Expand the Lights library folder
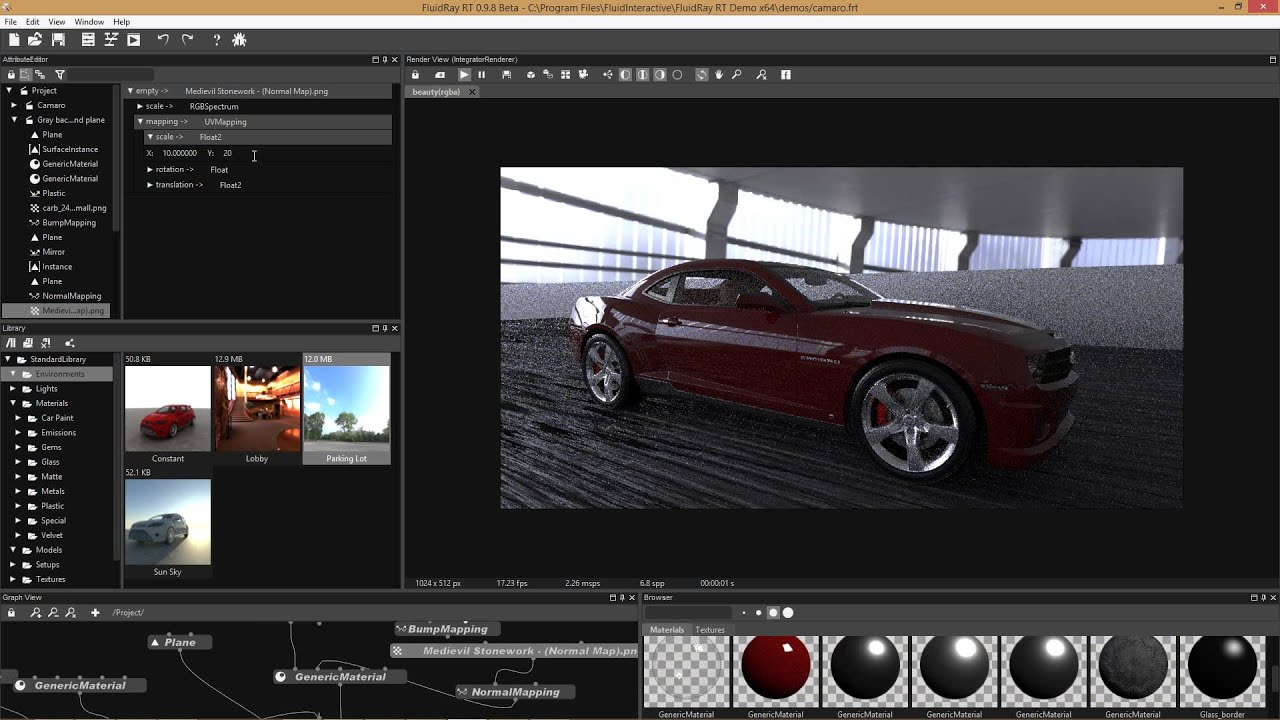 point(14,389)
